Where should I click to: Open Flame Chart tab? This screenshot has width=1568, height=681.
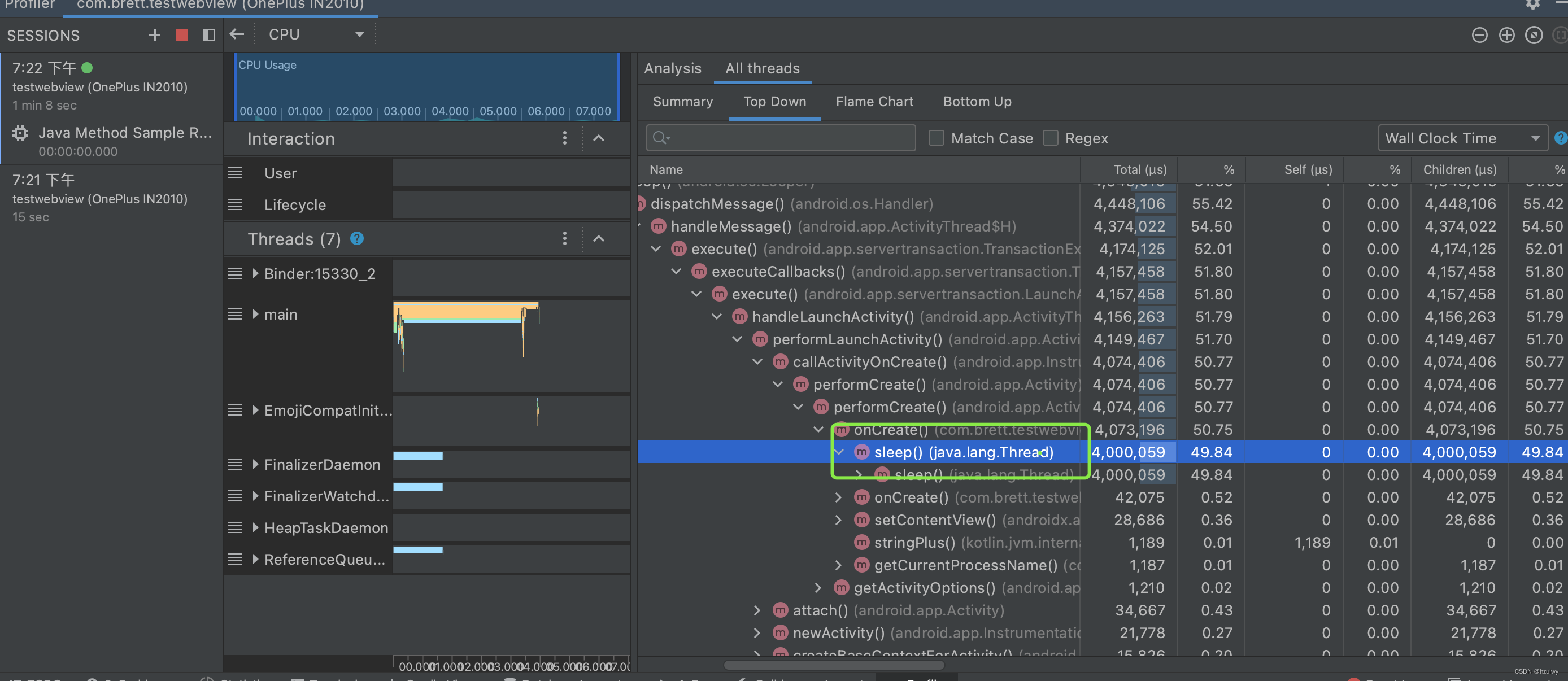pos(874,102)
